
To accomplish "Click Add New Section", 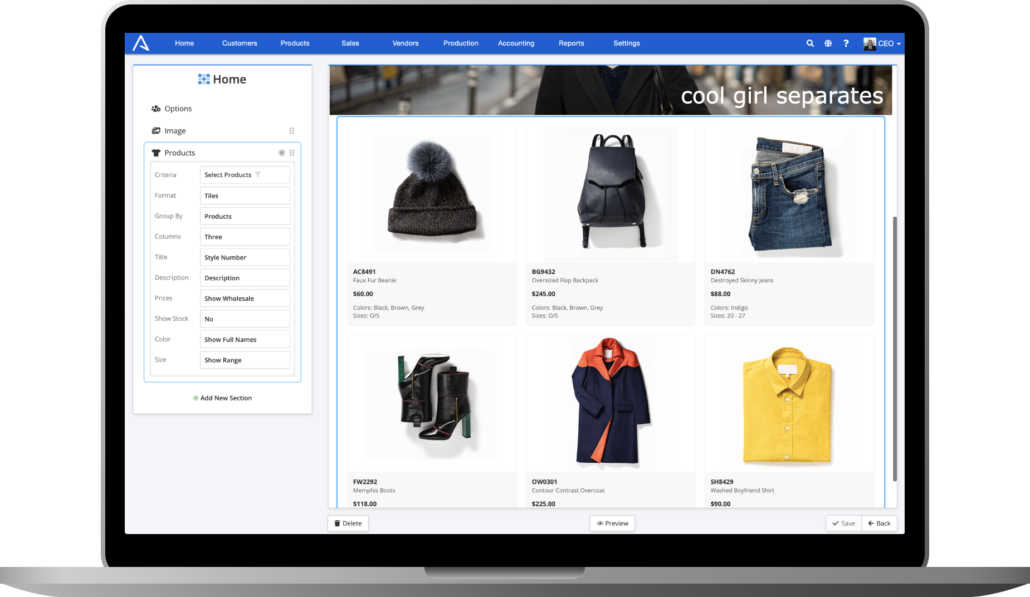I will pos(223,398).
